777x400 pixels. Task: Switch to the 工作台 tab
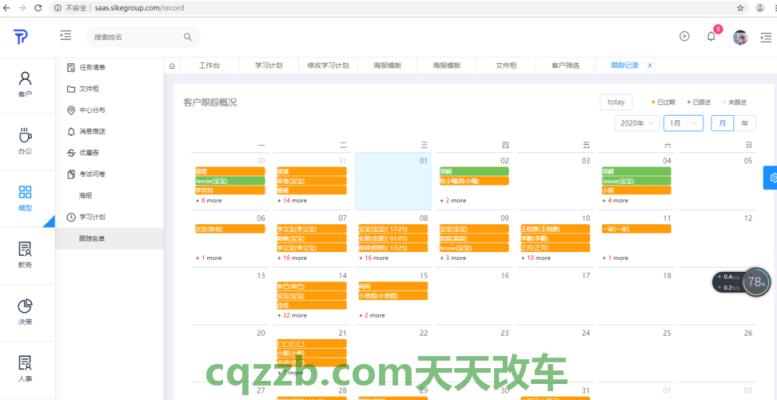tap(209, 65)
